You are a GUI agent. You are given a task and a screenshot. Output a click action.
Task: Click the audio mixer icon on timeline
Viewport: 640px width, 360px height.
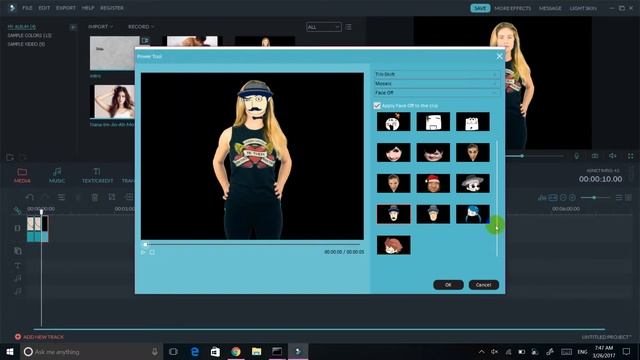(542, 198)
